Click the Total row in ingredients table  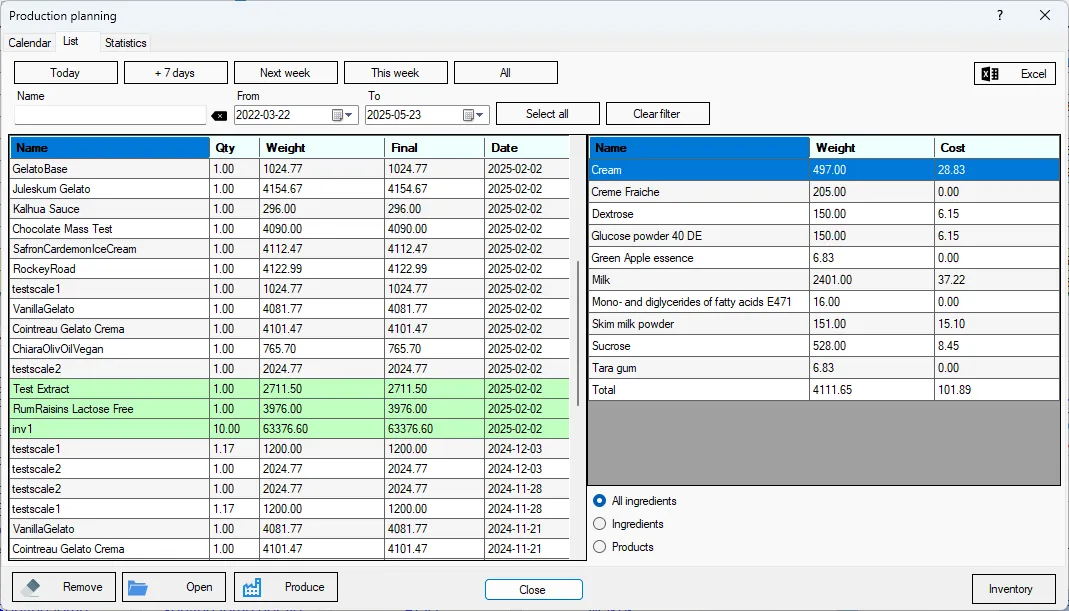824,390
